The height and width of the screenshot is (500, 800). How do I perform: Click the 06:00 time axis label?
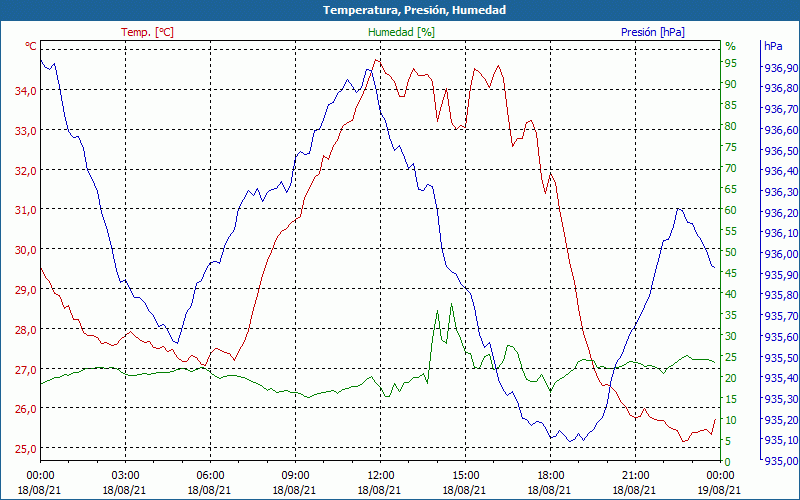click(x=210, y=477)
